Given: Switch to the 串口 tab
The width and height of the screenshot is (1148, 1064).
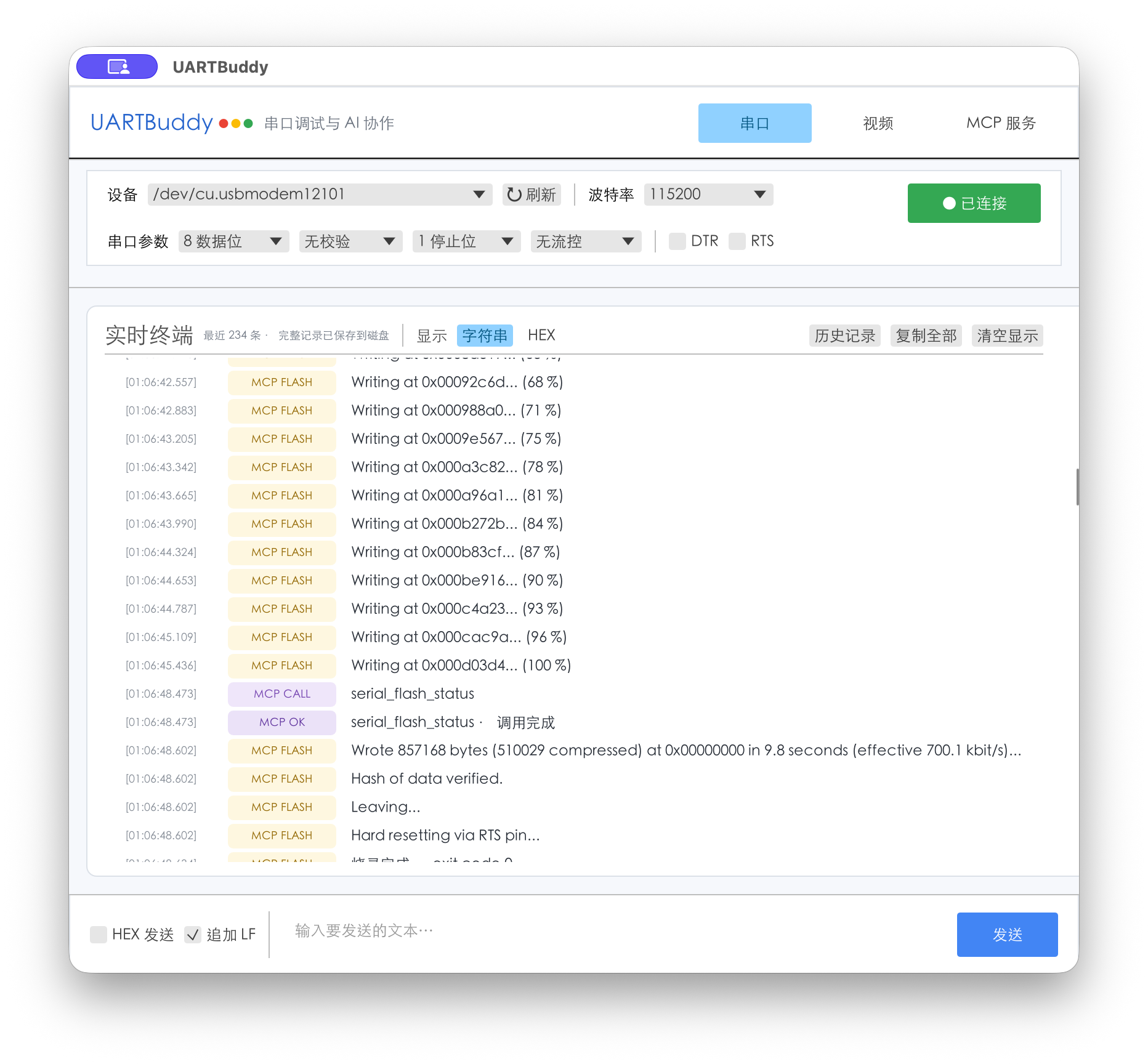Looking at the screenshot, I should [x=754, y=123].
